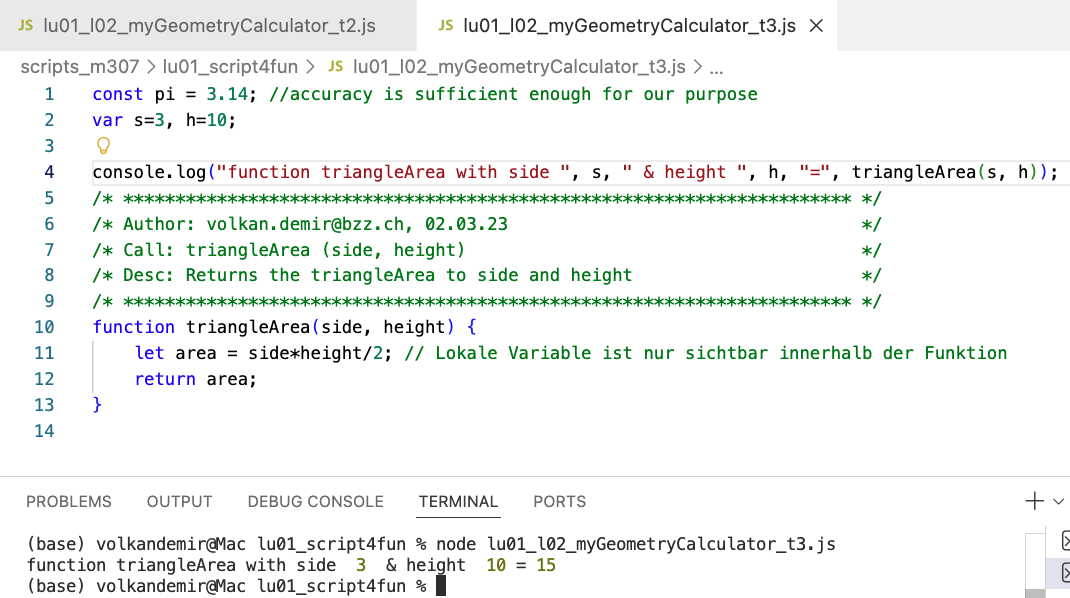Add a new terminal with plus icon
1070x598 pixels.
click(x=1034, y=501)
